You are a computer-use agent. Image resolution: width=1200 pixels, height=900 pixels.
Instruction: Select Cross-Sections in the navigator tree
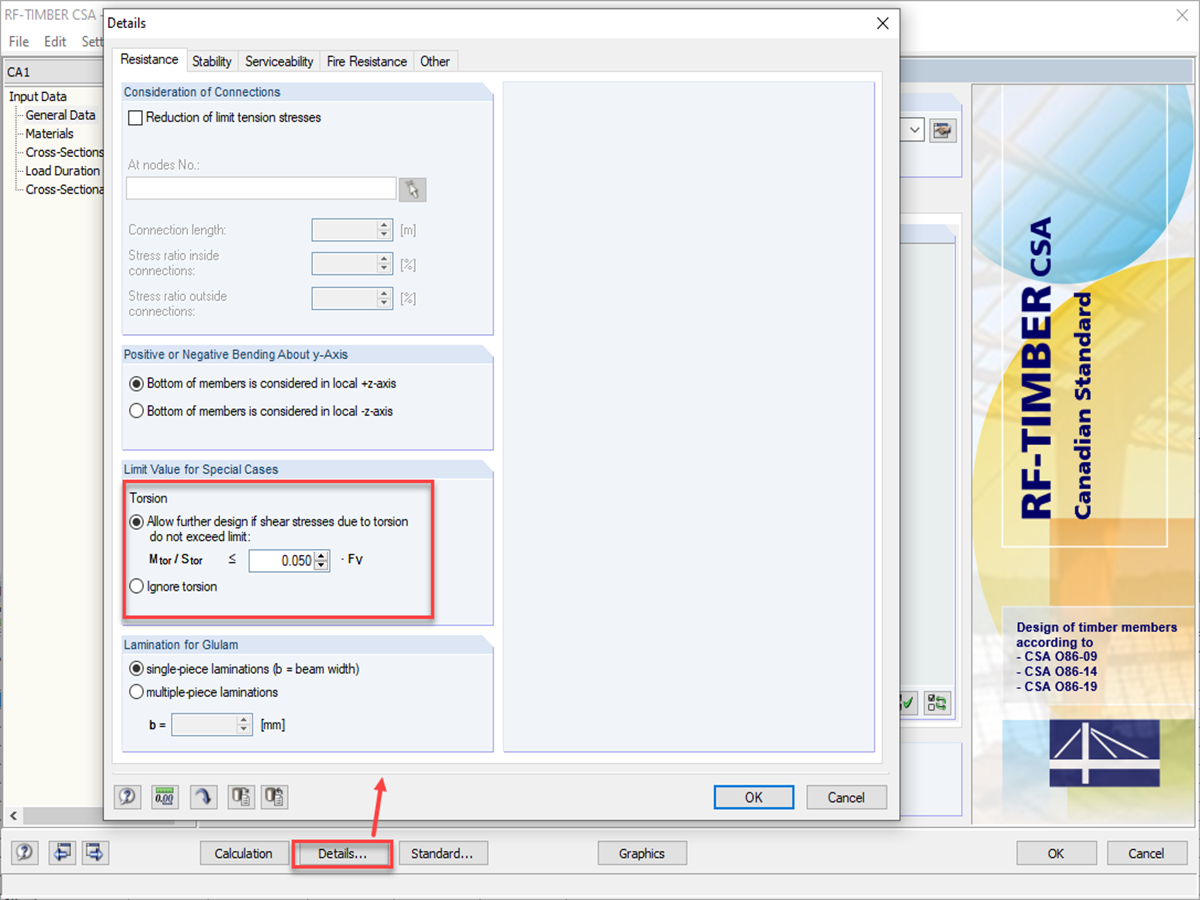(x=64, y=152)
